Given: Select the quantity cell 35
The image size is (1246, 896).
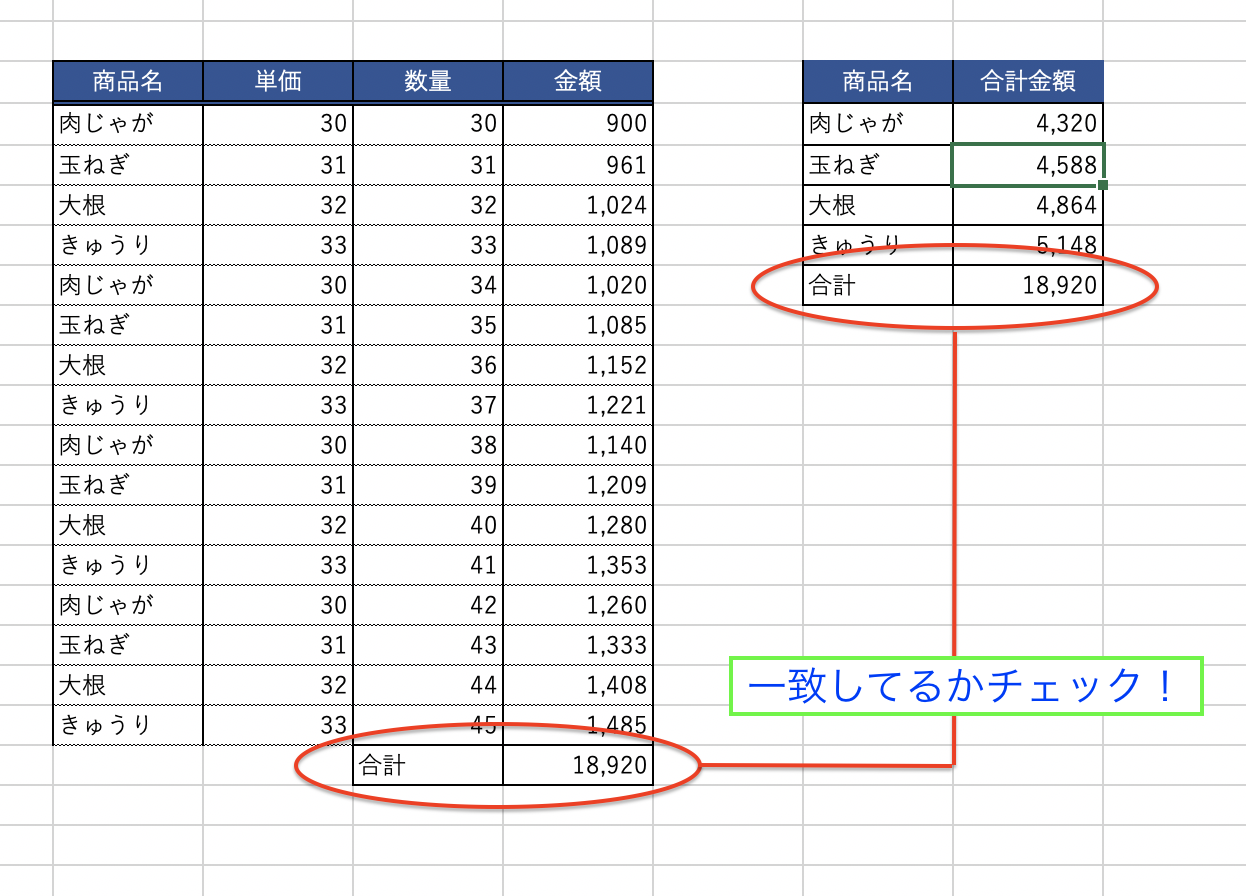Looking at the screenshot, I should click(x=428, y=325).
